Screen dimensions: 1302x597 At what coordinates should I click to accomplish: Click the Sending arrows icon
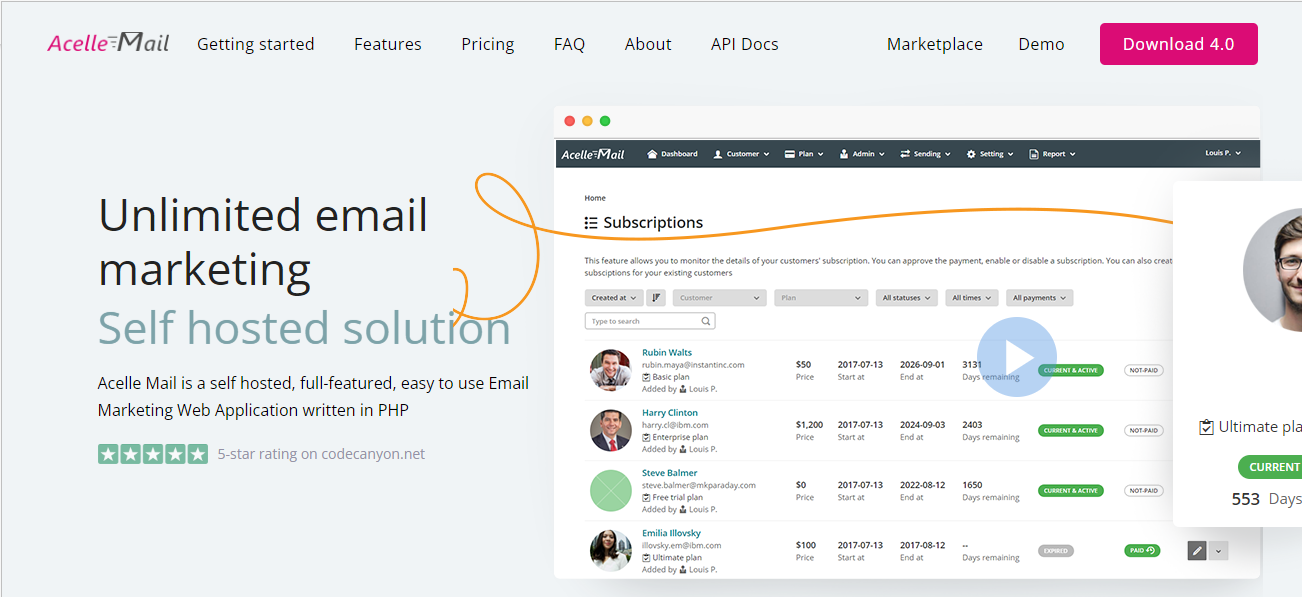pyautogui.click(x=906, y=153)
